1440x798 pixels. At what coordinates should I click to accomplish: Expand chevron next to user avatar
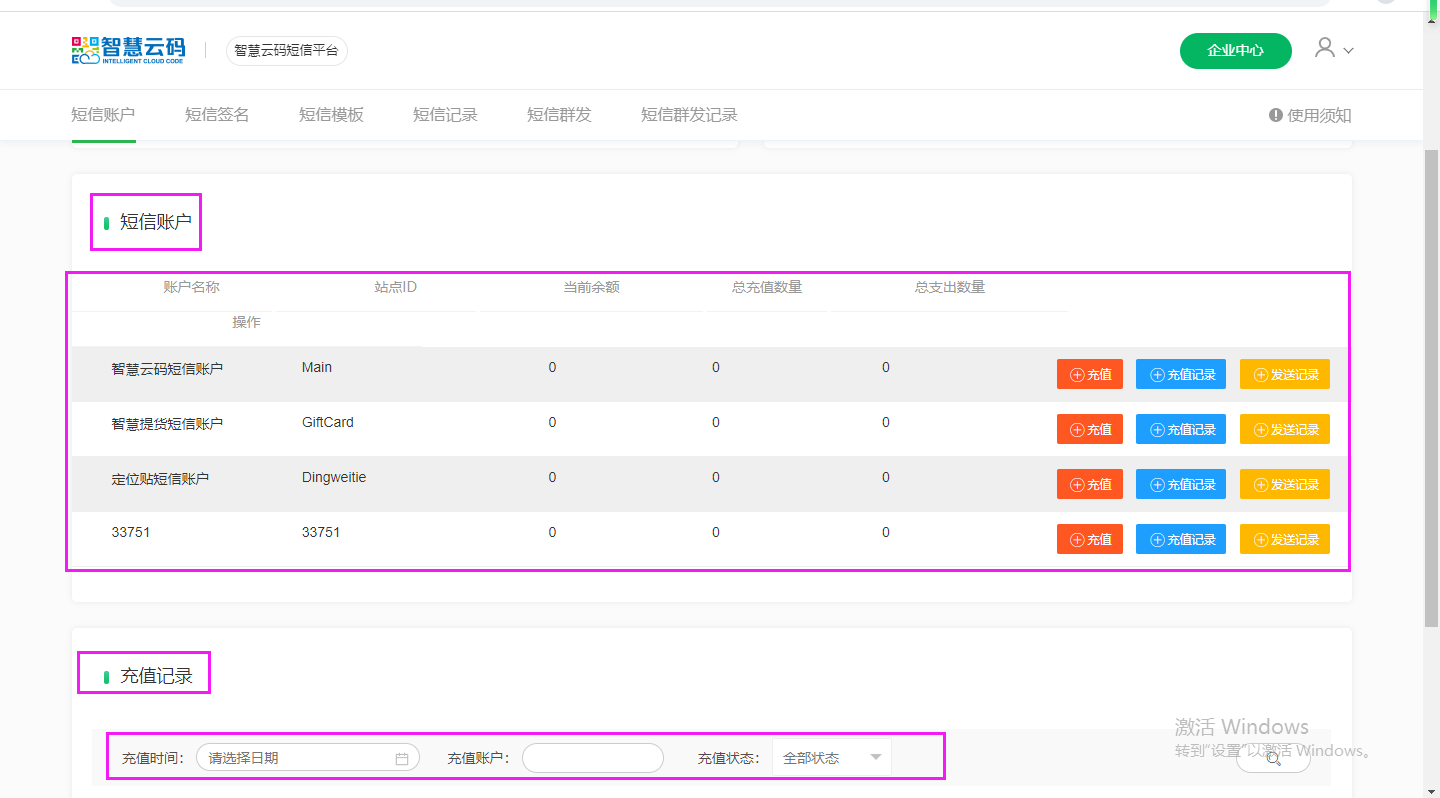[1349, 51]
